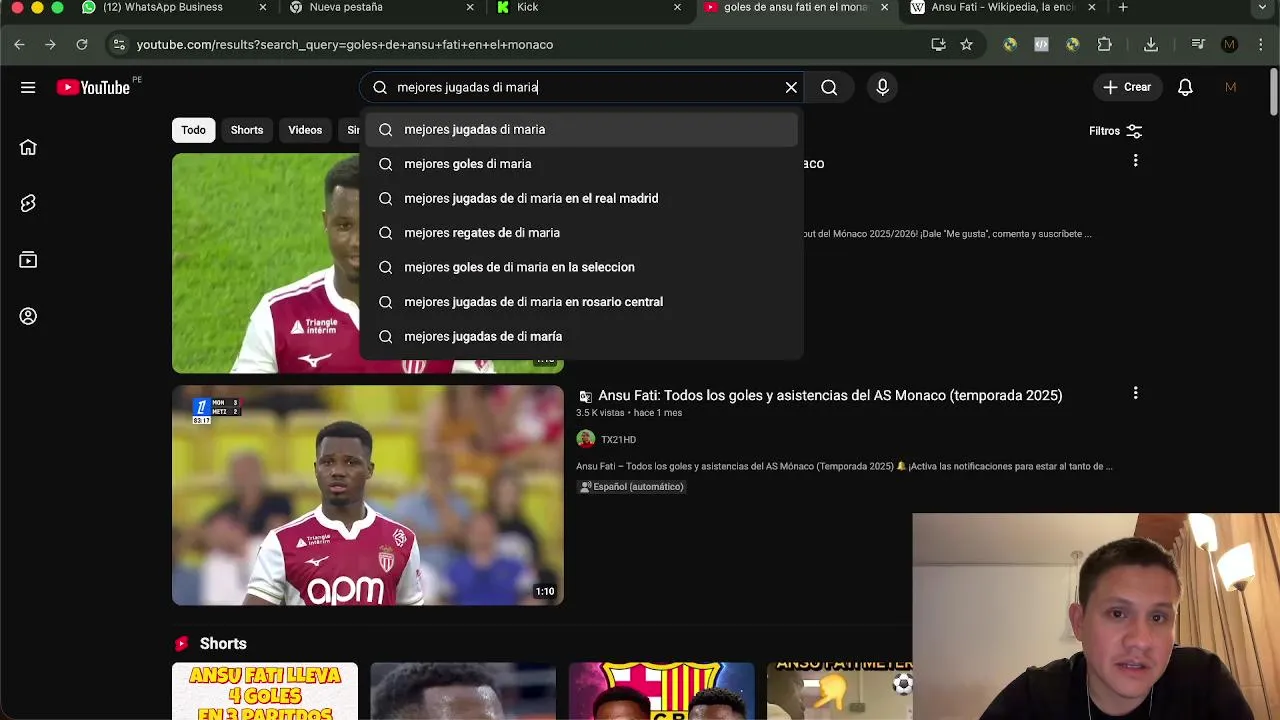Image resolution: width=1280 pixels, height=720 pixels.
Task: Choose suggestion about Di Maria en Rosario Central
Action: pos(582,302)
